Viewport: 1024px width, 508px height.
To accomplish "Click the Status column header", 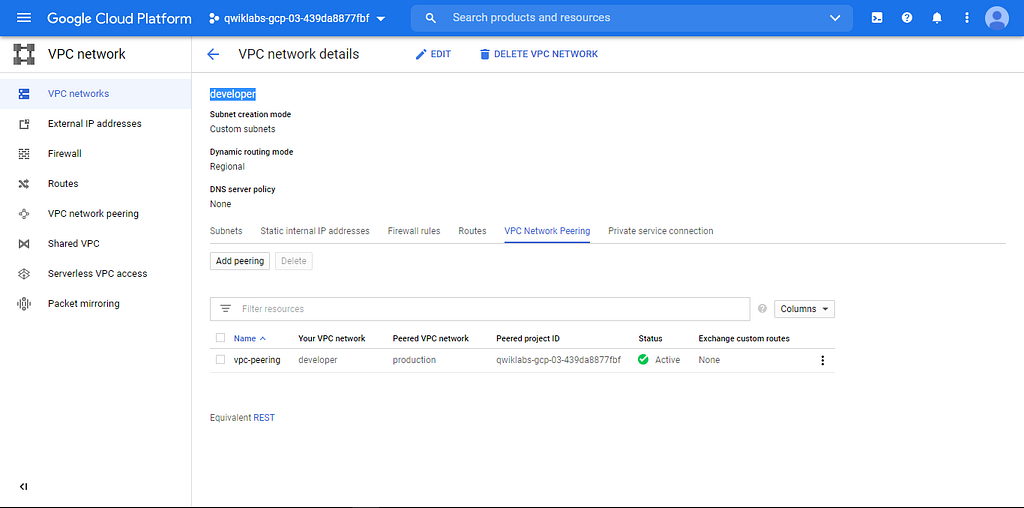I will tap(650, 338).
